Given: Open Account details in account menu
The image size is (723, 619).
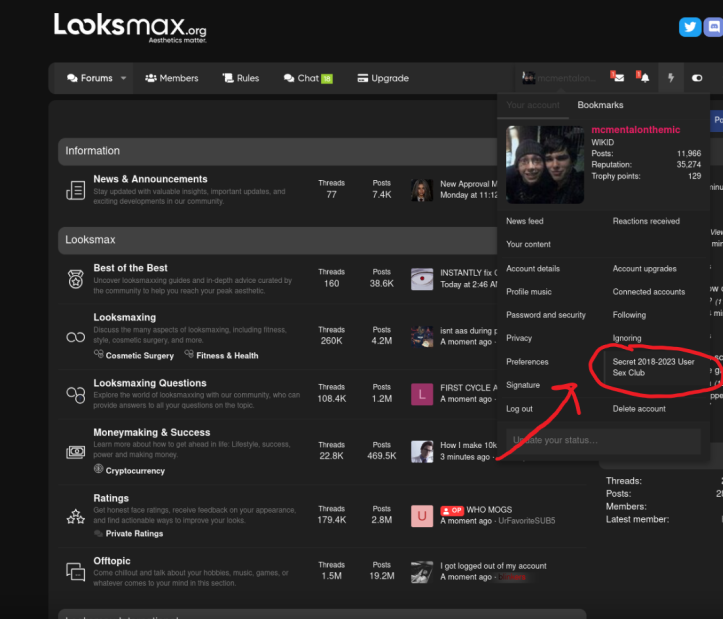Looking at the screenshot, I should (533, 268).
